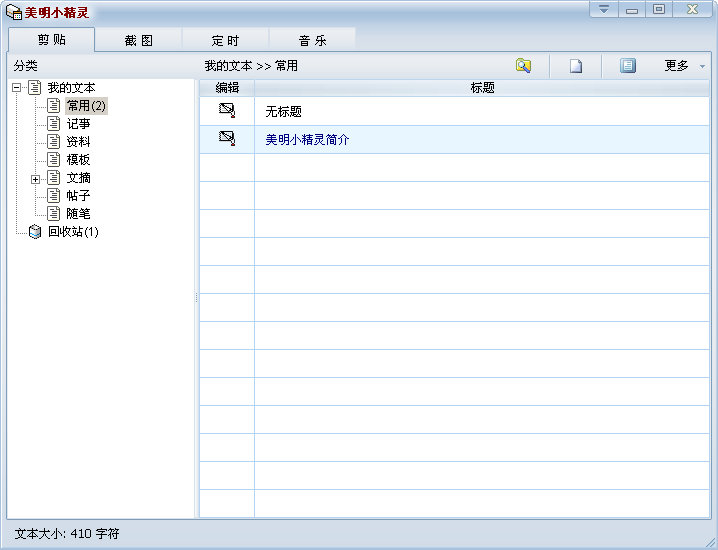Click the 模板 document icon
Viewport: 718px width, 550px height.
[54, 159]
